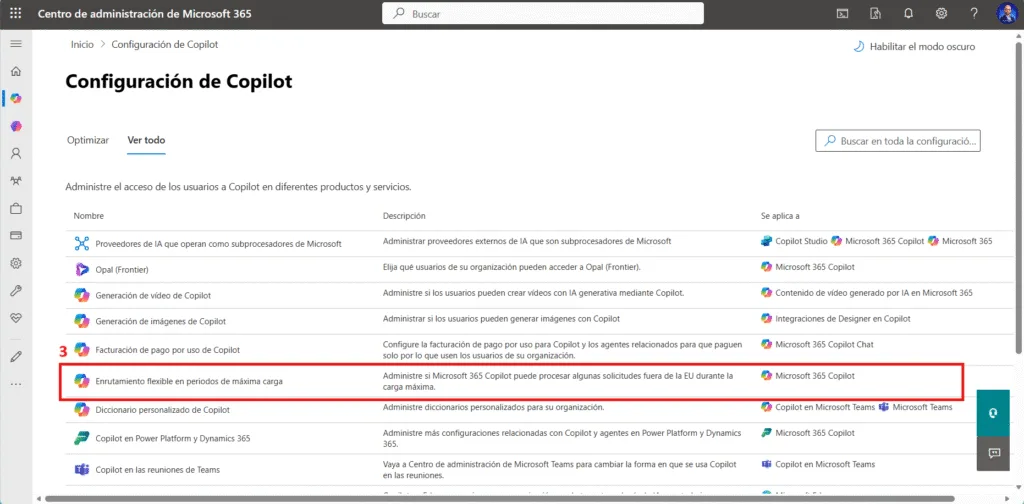Open Diccionario personalizado de Copilot setting
This screenshot has width=1024, height=504.
[163, 410]
